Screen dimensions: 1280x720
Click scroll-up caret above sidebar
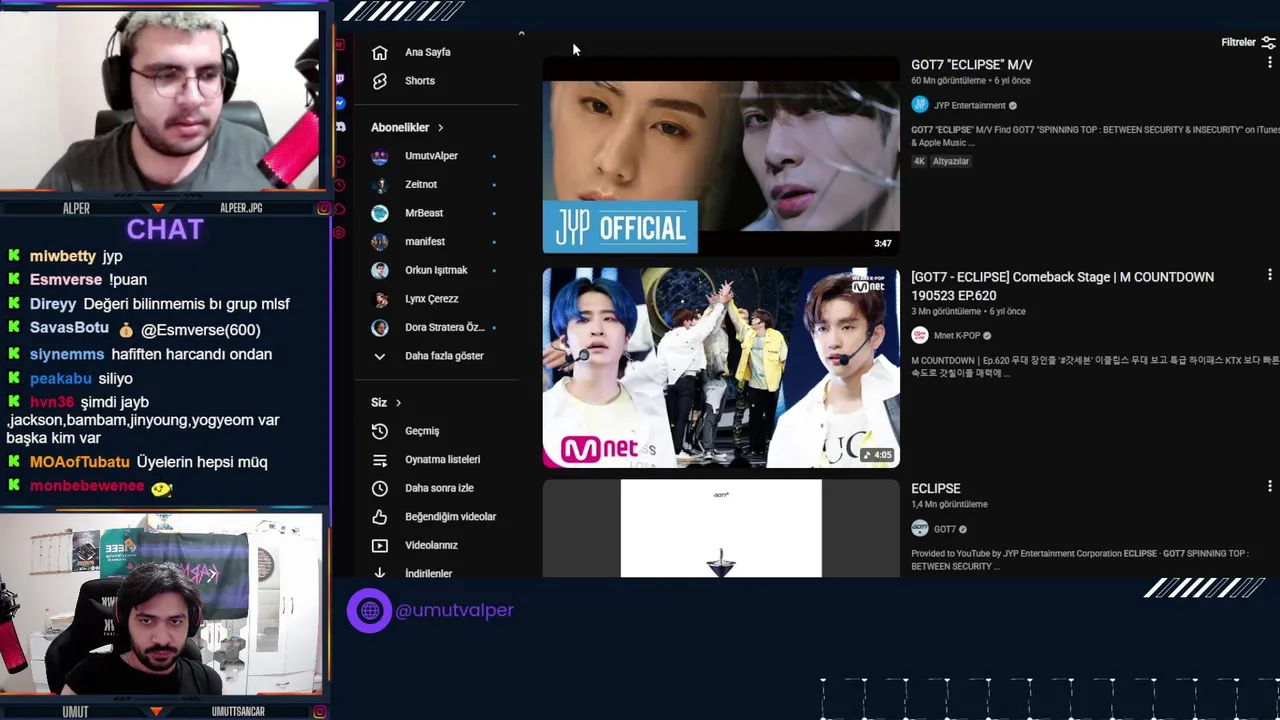(521, 34)
